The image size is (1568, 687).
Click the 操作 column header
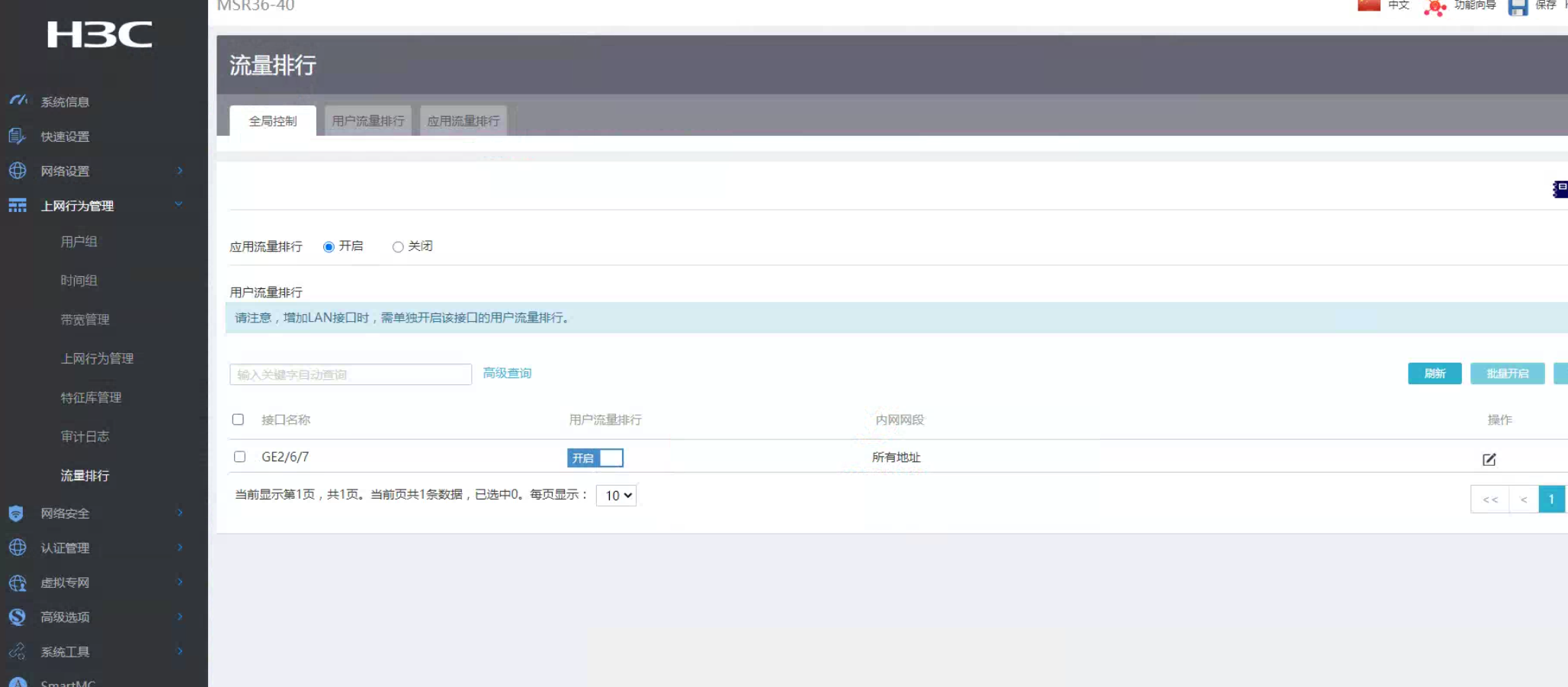1499,419
